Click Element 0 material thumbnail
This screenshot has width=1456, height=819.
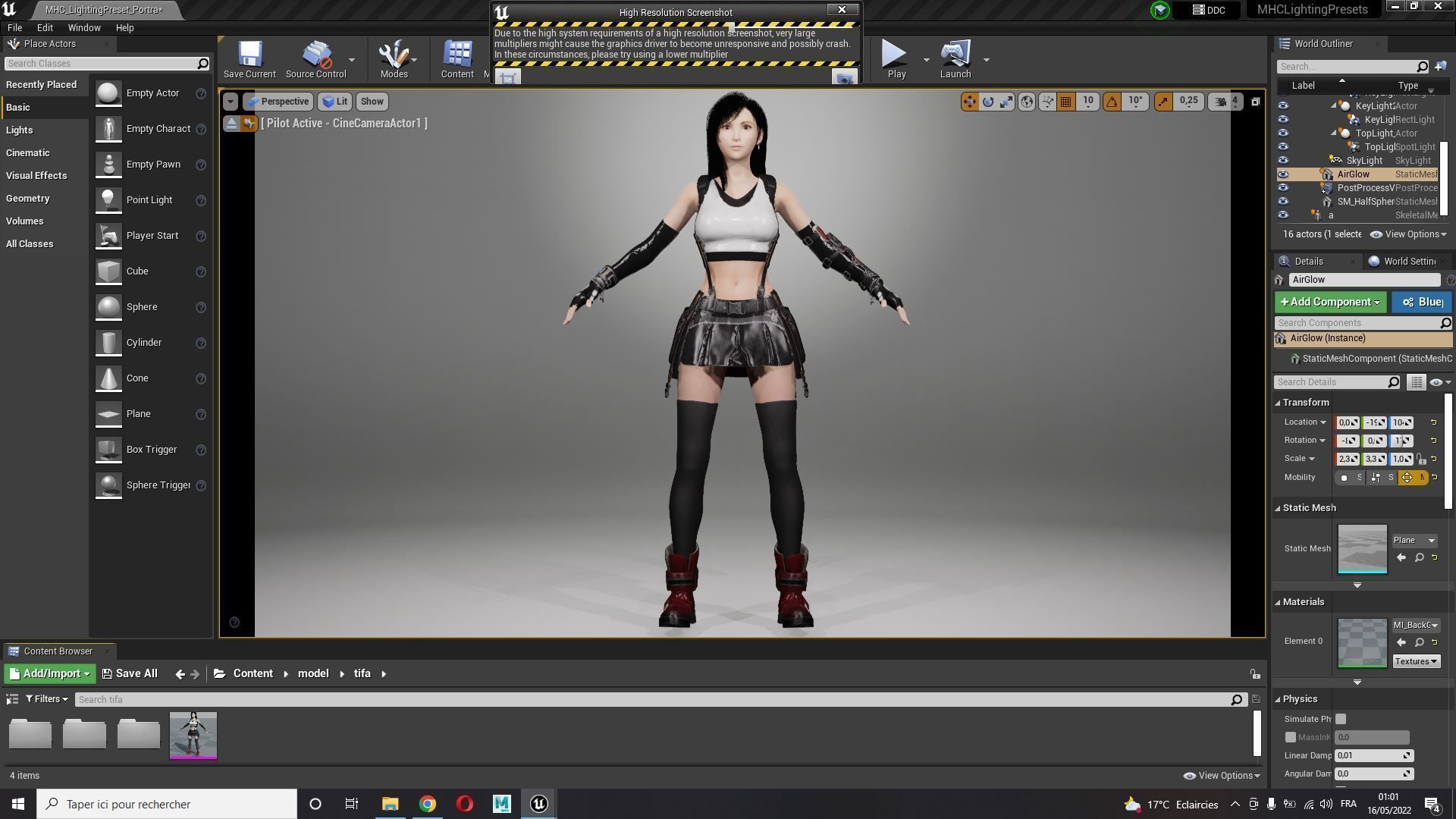[x=1362, y=644]
